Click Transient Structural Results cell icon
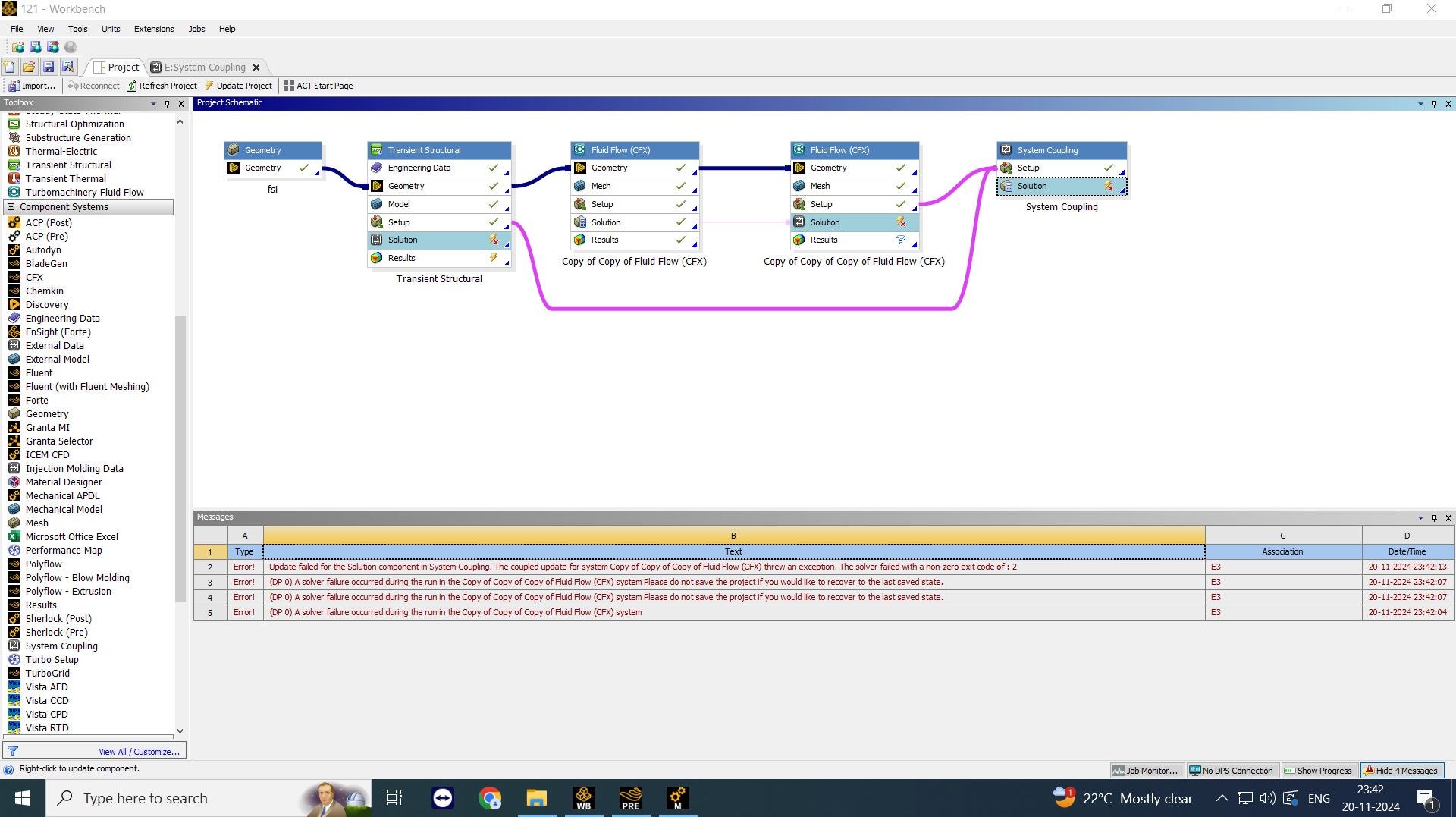 coord(377,258)
